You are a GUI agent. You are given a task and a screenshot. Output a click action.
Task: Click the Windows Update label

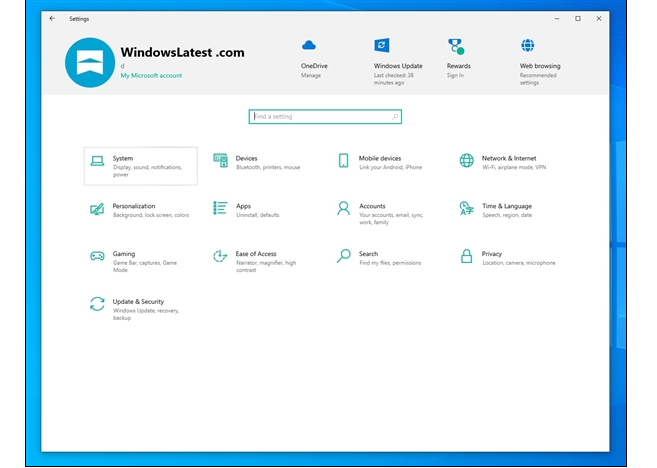[398, 66]
